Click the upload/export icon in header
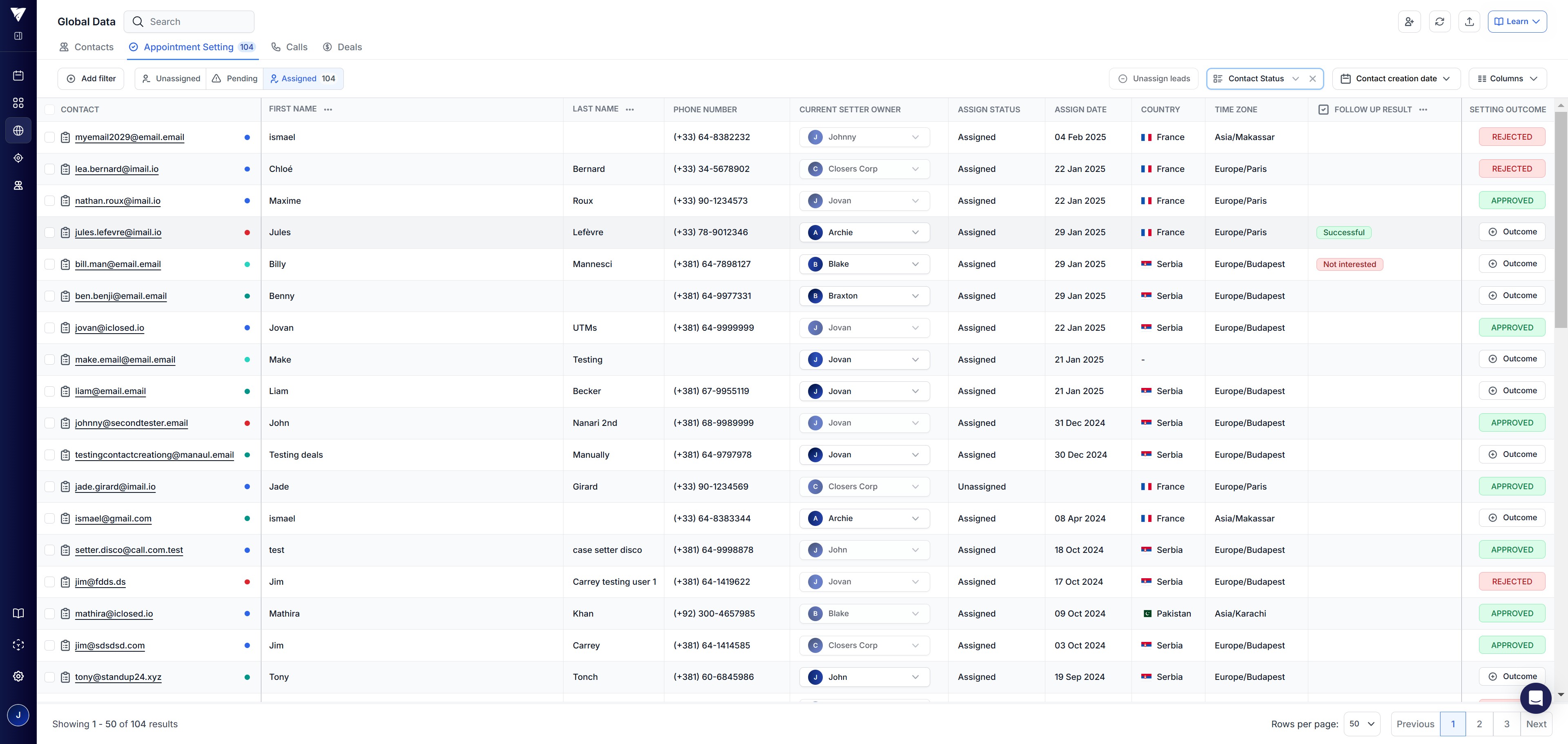Screen dimensions: 1568x744 tap(1469, 21)
